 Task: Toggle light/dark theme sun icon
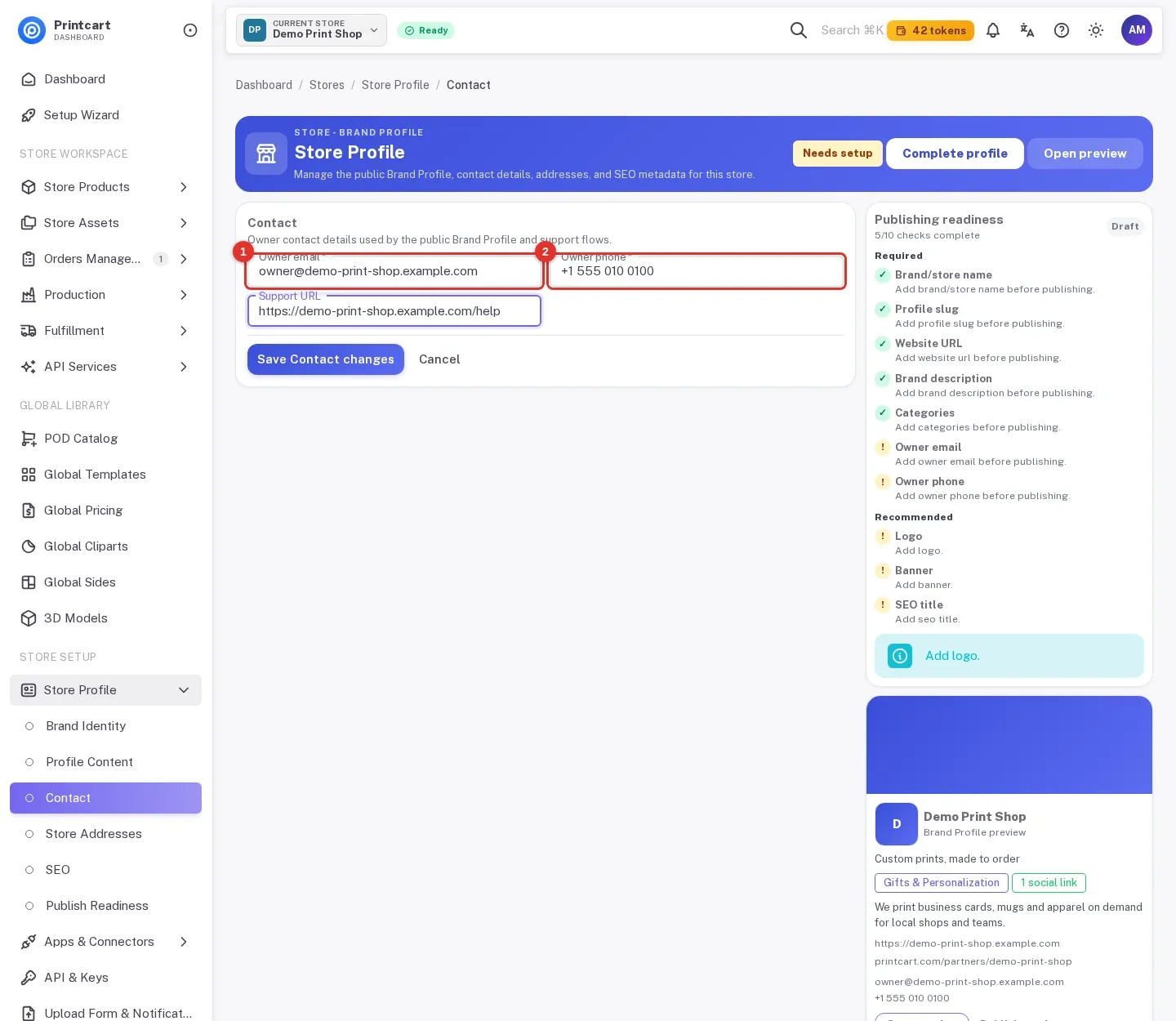tap(1096, 30)
